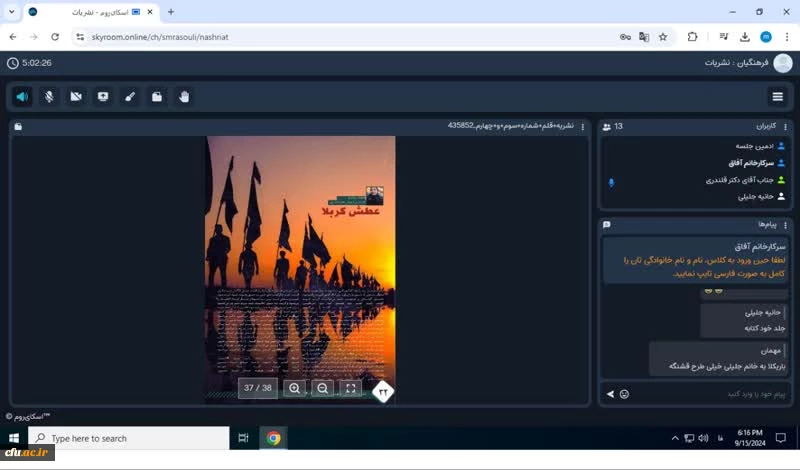Viewport: 800px width, 470px height.
Task: Raise hand using the hand icon
Action: point(184,97)
